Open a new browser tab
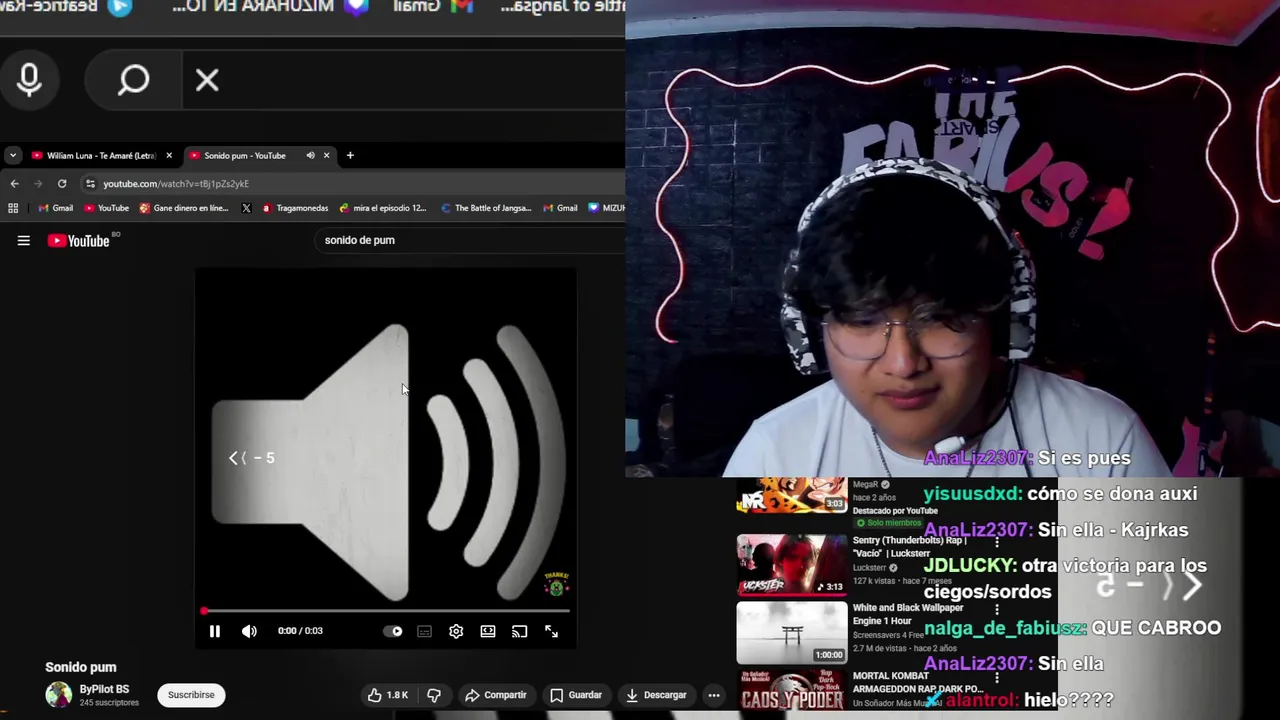 click(x=350, y=156)
